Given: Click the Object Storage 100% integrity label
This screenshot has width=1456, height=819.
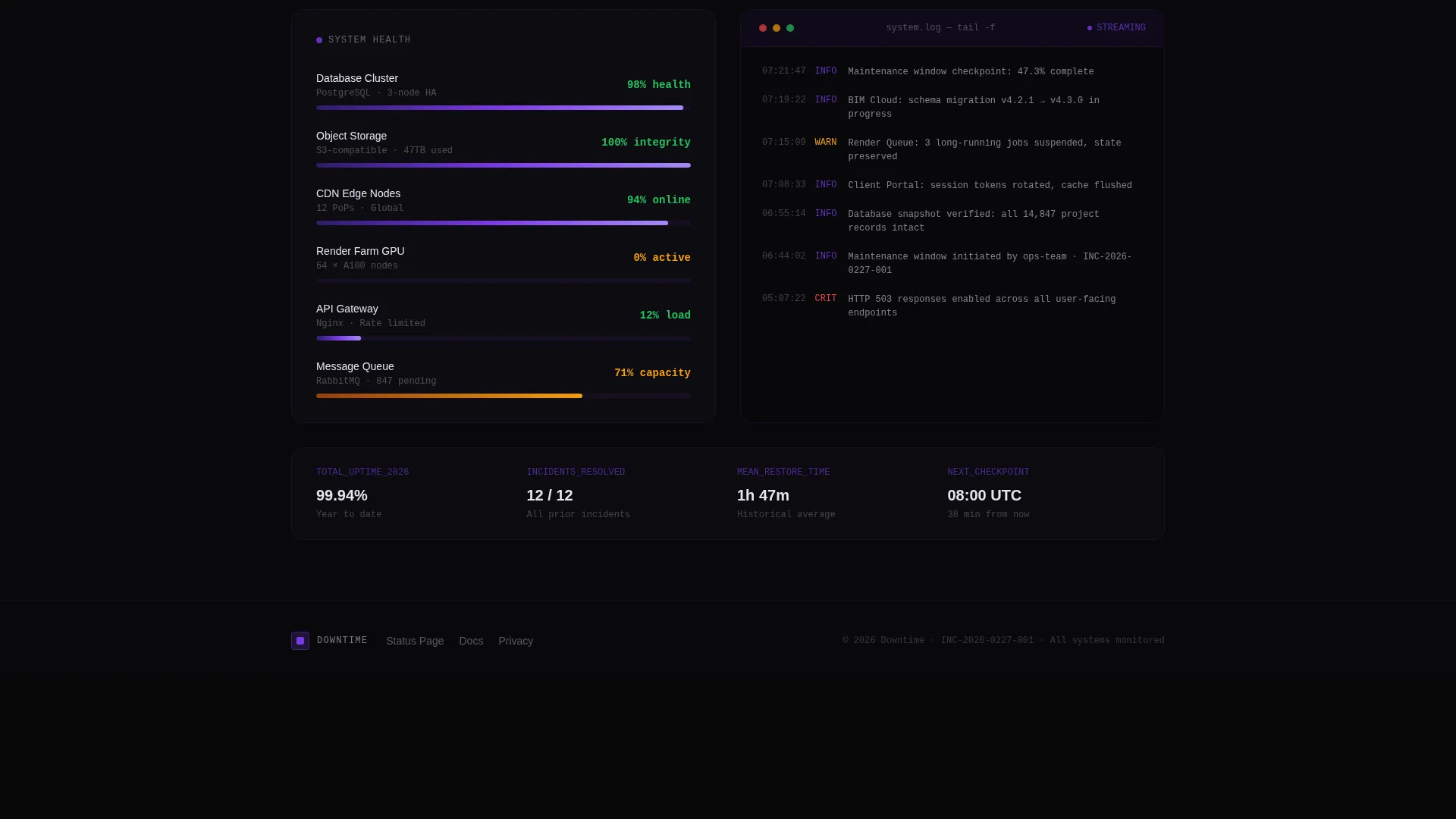Looking at the screenshot, I should coord(646,143).
